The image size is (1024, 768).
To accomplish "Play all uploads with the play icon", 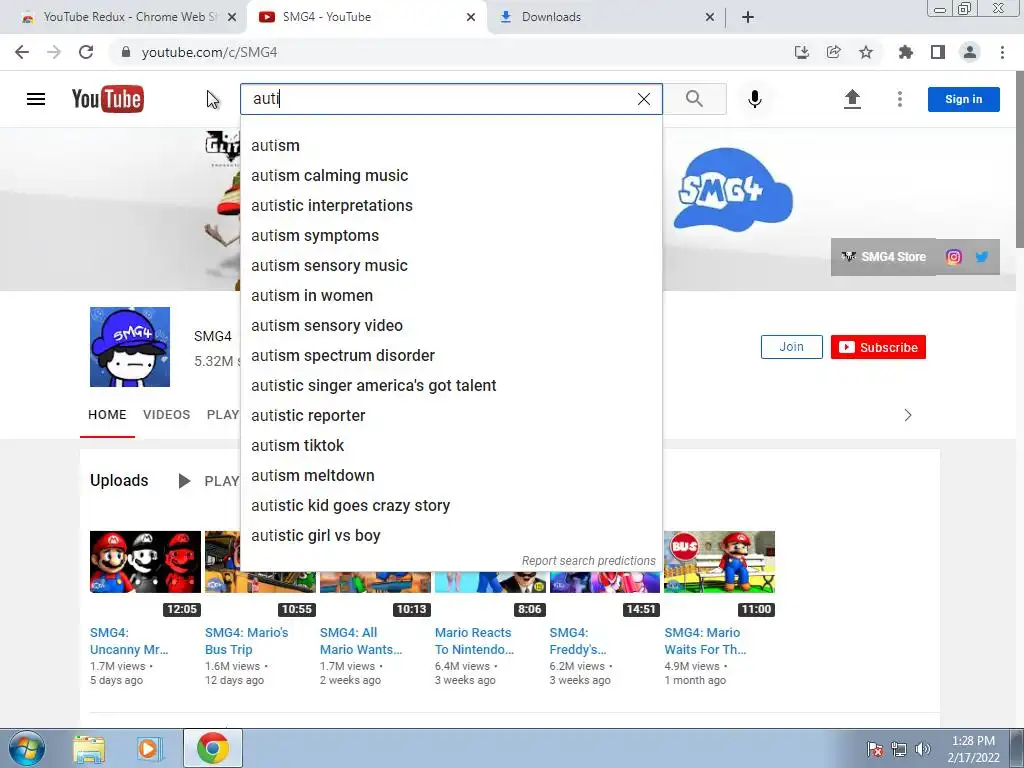I will pyautogui.click(x=184, y=481).
